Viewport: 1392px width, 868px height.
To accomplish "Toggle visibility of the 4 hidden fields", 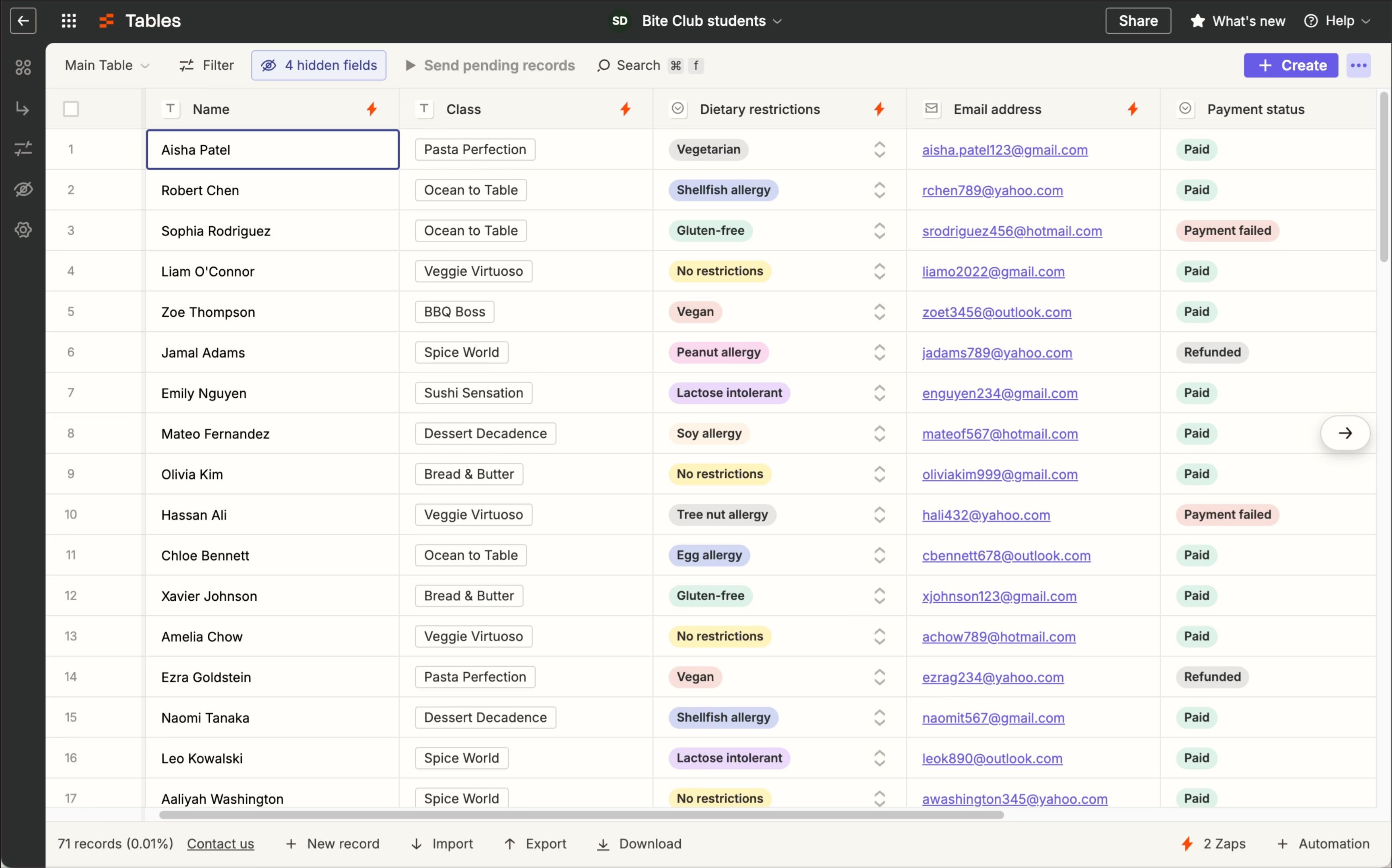I will click(318, 65).
